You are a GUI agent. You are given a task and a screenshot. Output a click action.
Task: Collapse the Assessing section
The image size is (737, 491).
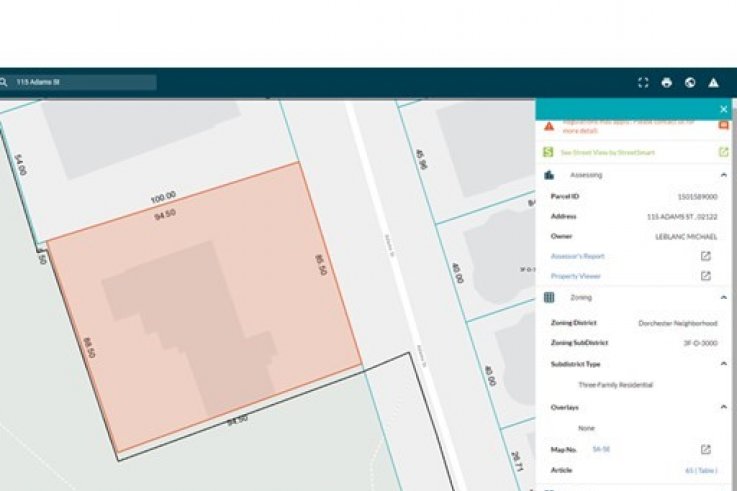click(723, 175)
